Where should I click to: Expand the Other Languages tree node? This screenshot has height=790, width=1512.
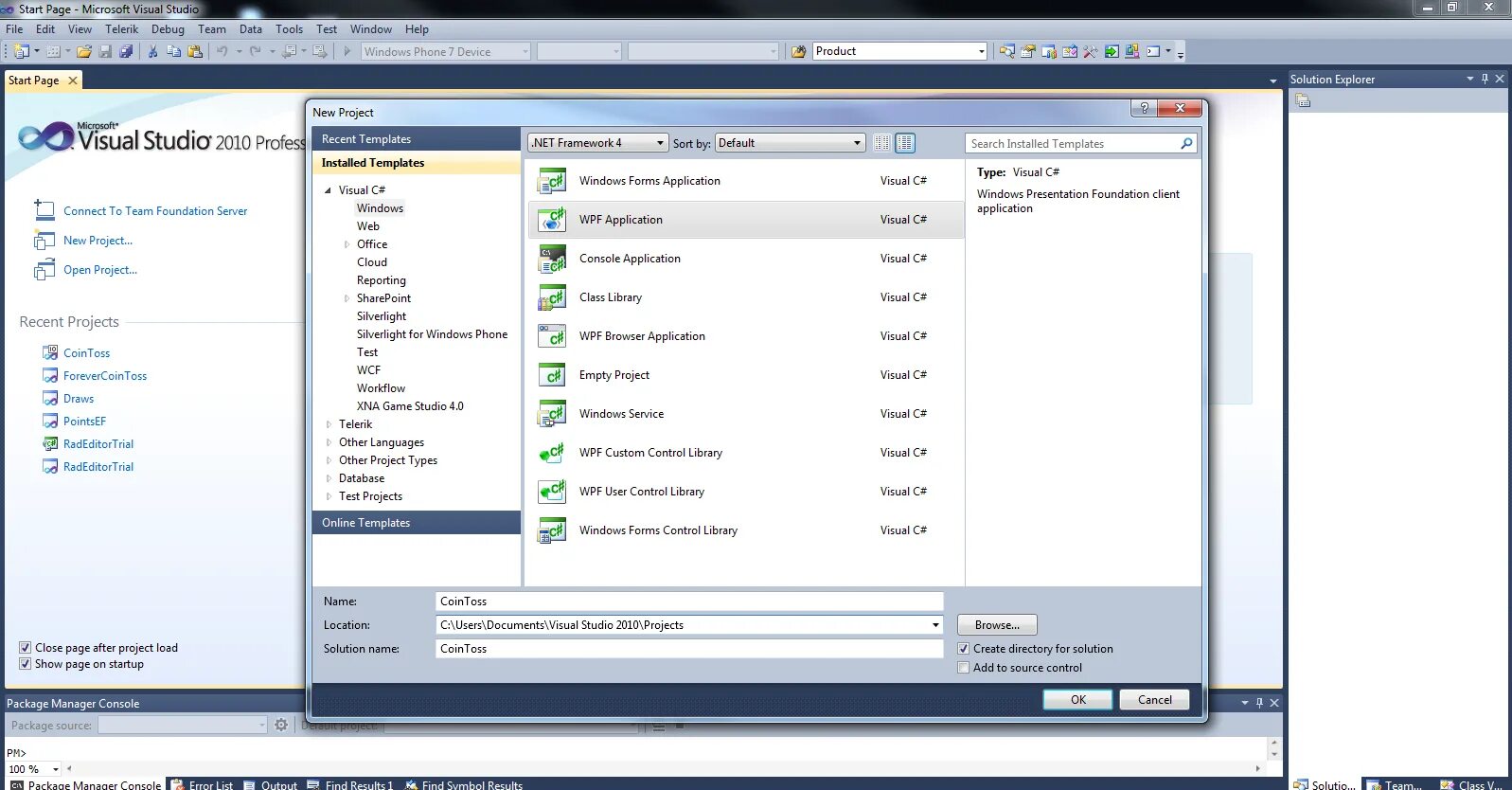329,442
